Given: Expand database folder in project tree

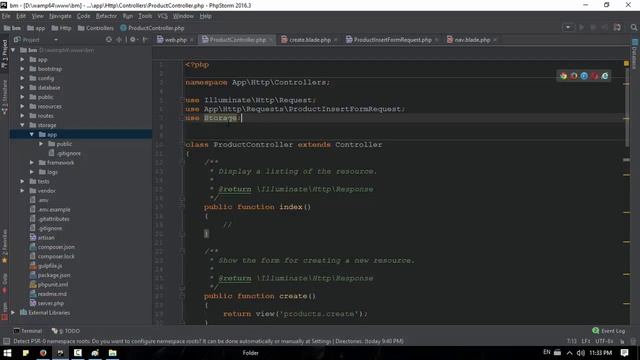Looking at the screenshot, I should (x=22, y=87).
